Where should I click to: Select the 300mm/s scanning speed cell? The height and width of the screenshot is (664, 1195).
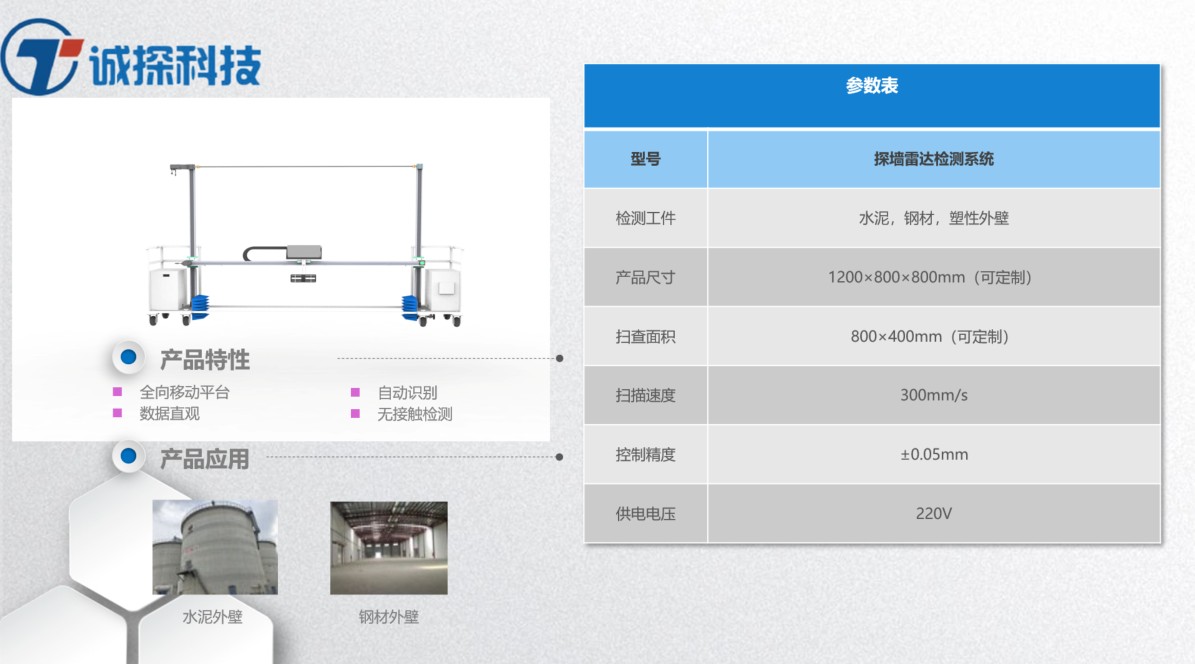coord(931,394)
